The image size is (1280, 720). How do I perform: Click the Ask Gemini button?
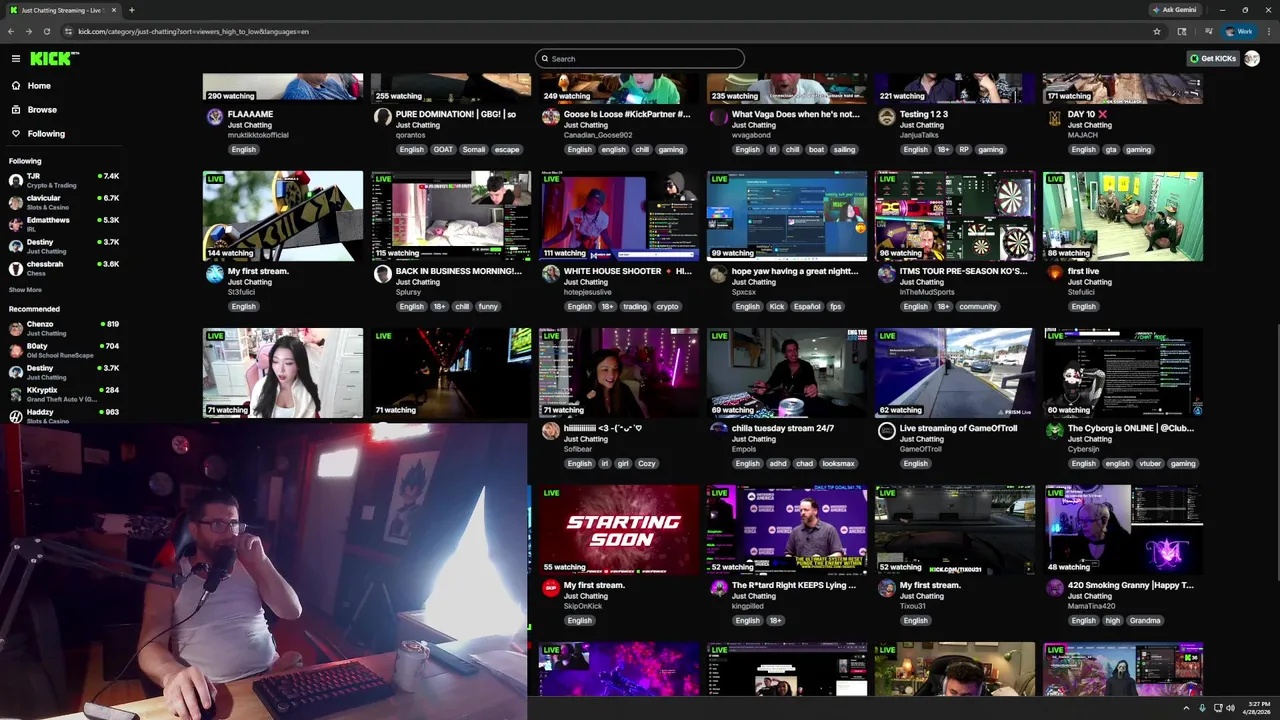1174,10
